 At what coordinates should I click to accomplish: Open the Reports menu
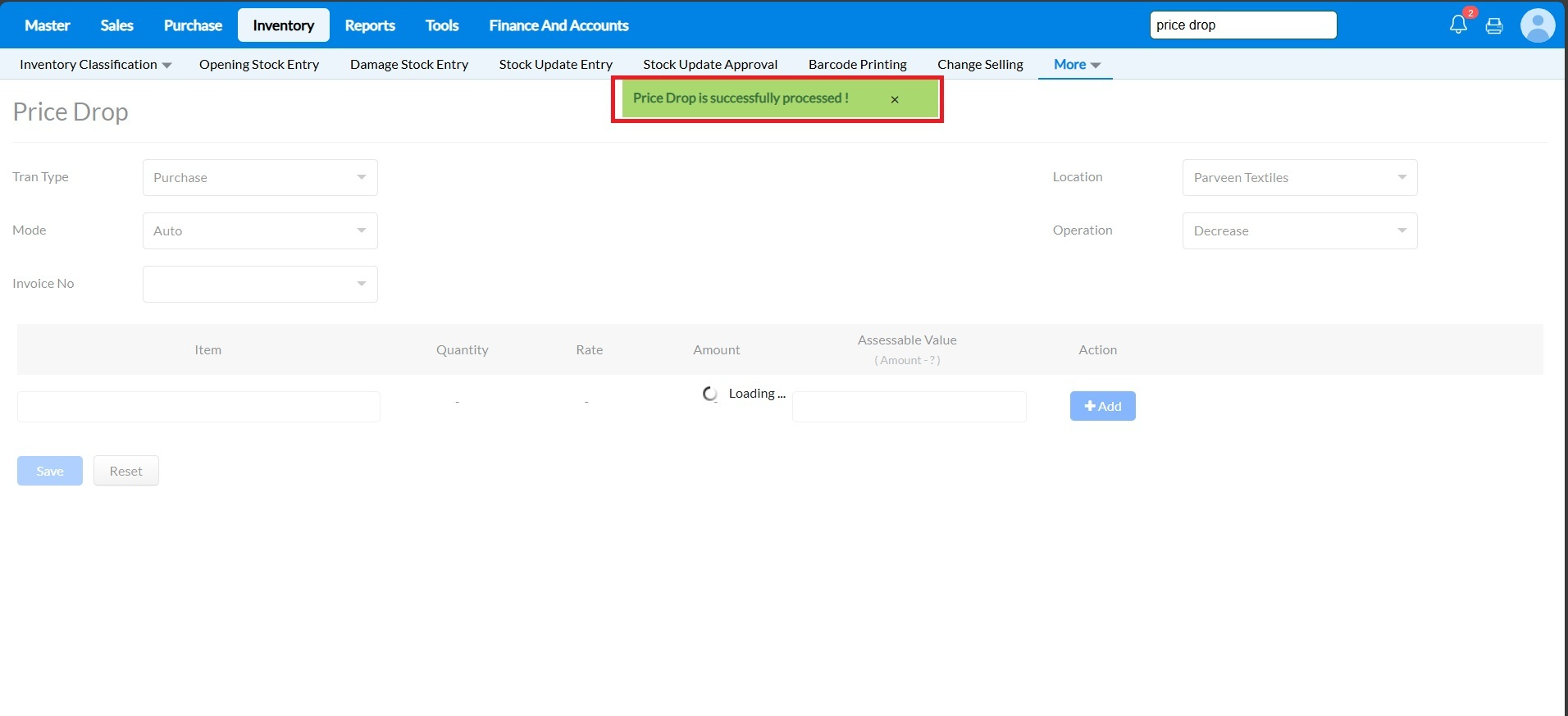tap(370, 25)
